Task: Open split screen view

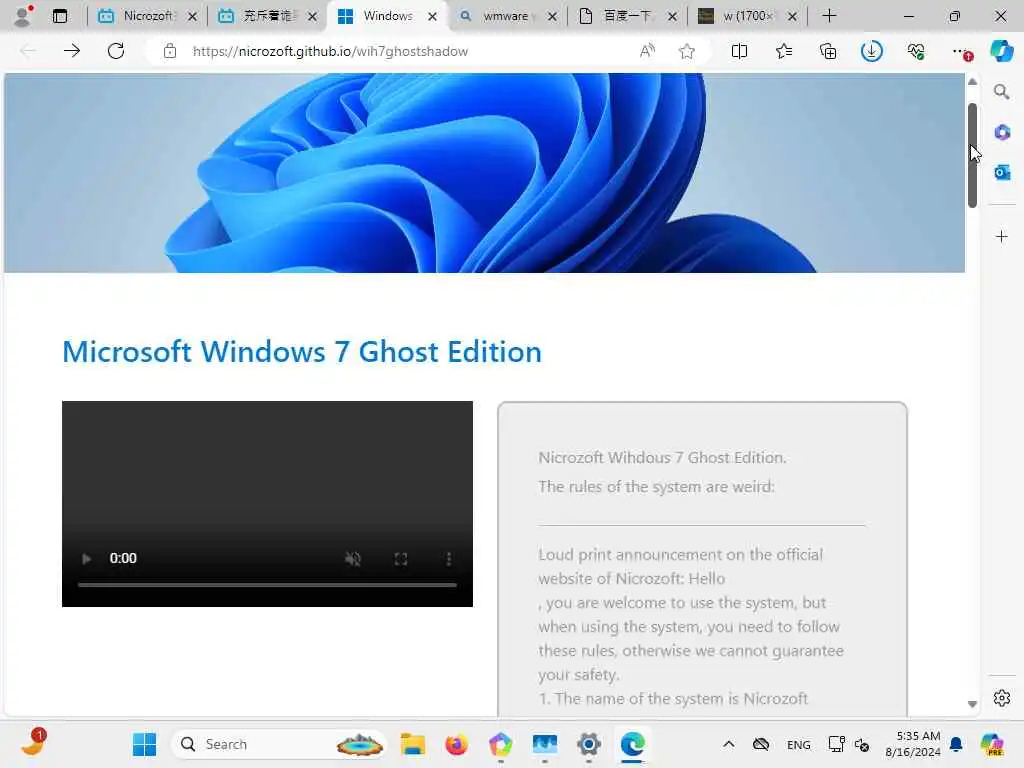Action: (x=739, y=51)
